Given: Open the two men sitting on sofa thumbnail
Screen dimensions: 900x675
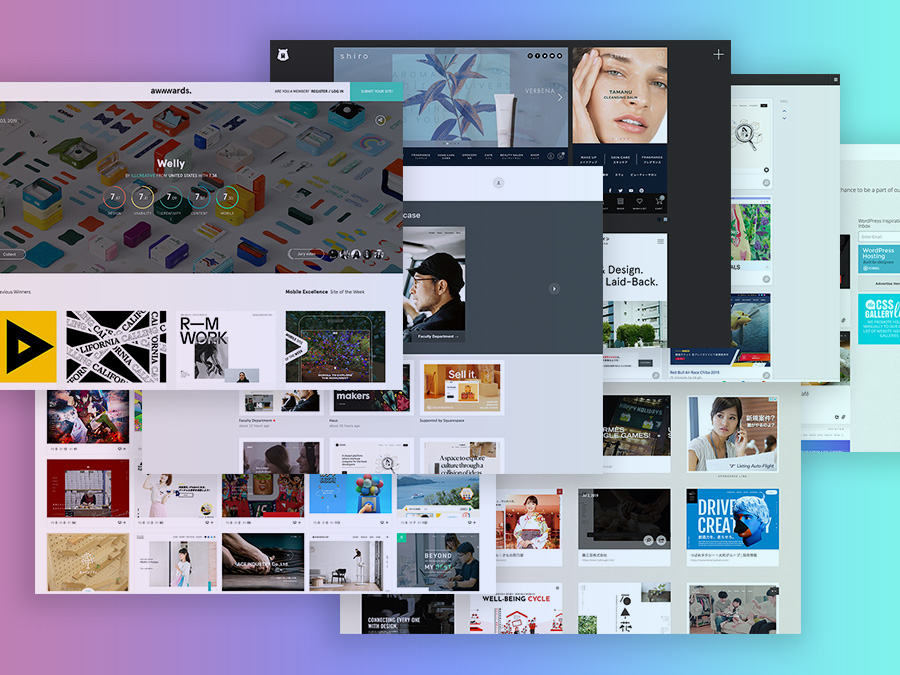Looking at the screenshot, I should pos(733,610).
